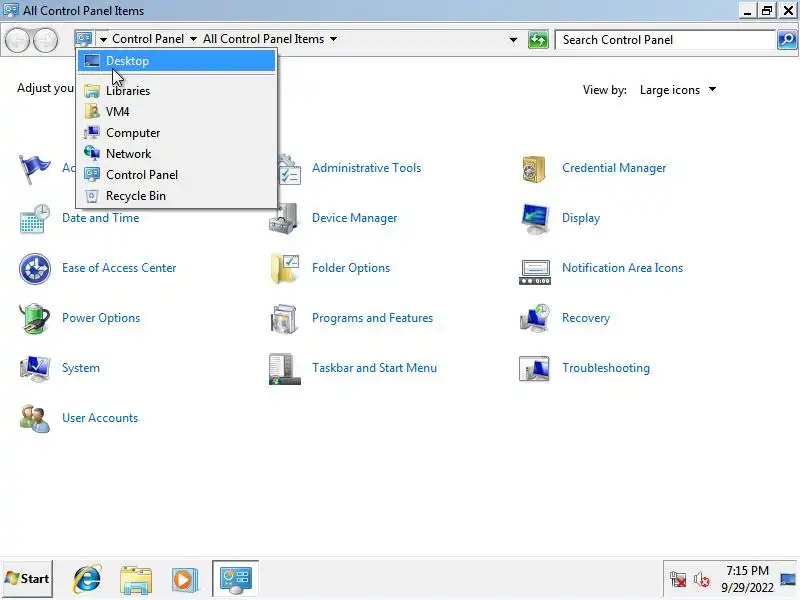Open Recovery link
Viewport: 800px width, 600px height.
pyautogui.click(x=586, y=318)
